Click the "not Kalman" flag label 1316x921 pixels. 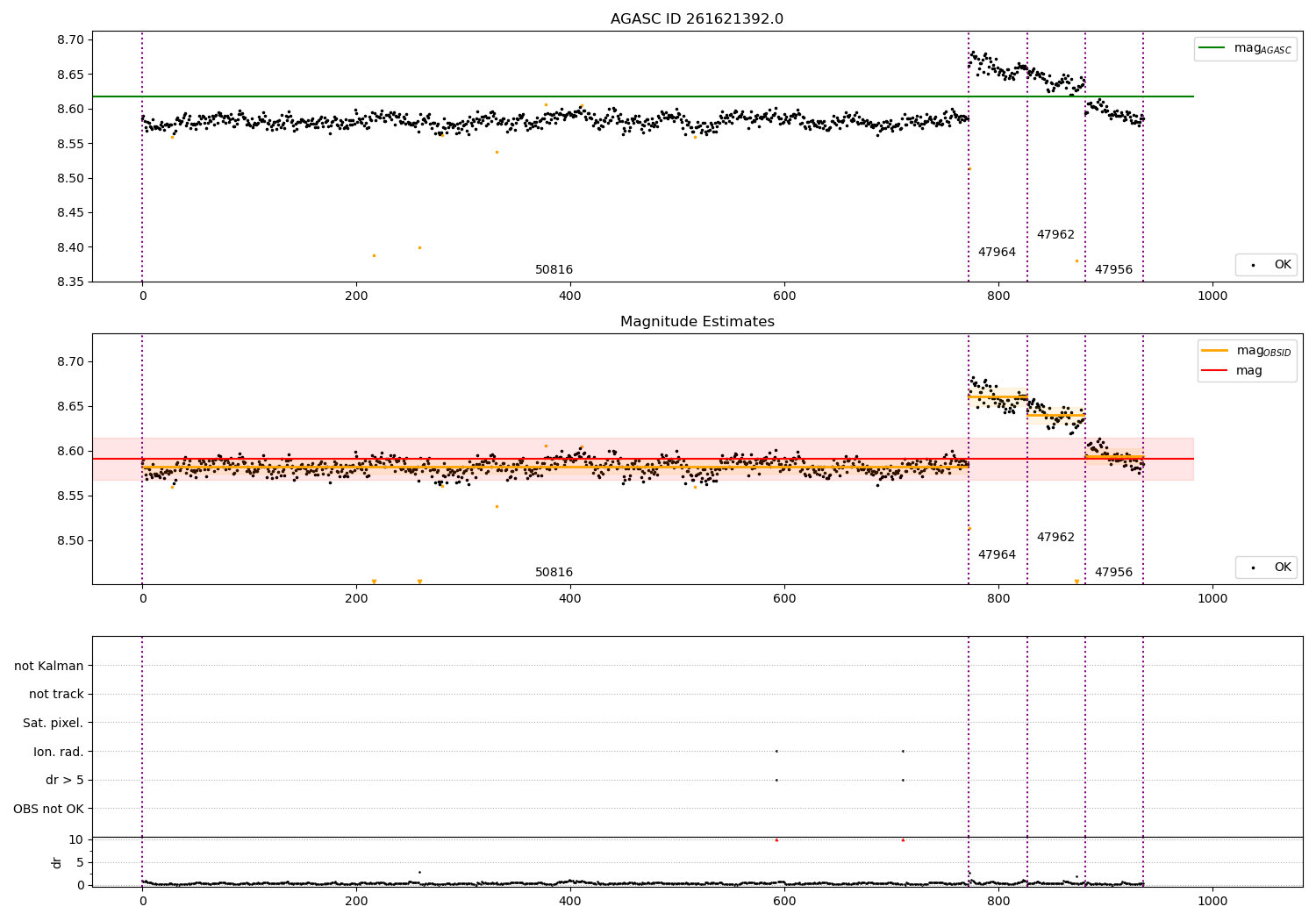pos(49,666)
